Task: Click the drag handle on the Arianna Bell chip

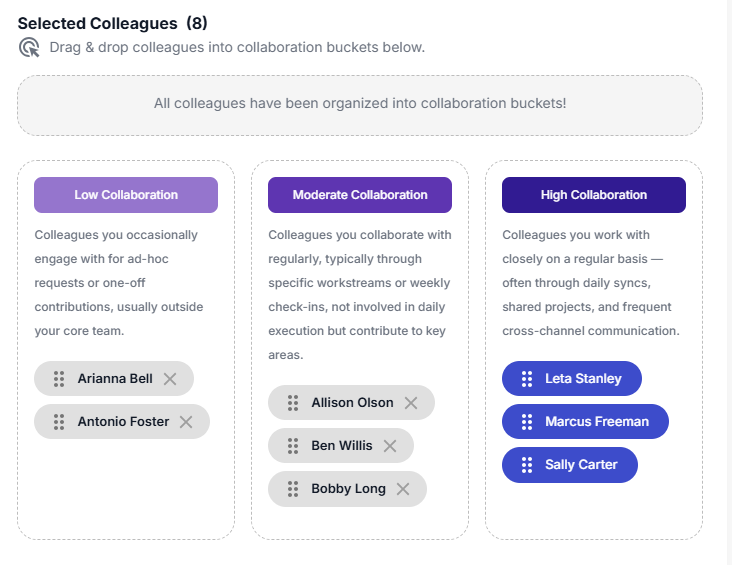Action: click(x=59, y=379)
